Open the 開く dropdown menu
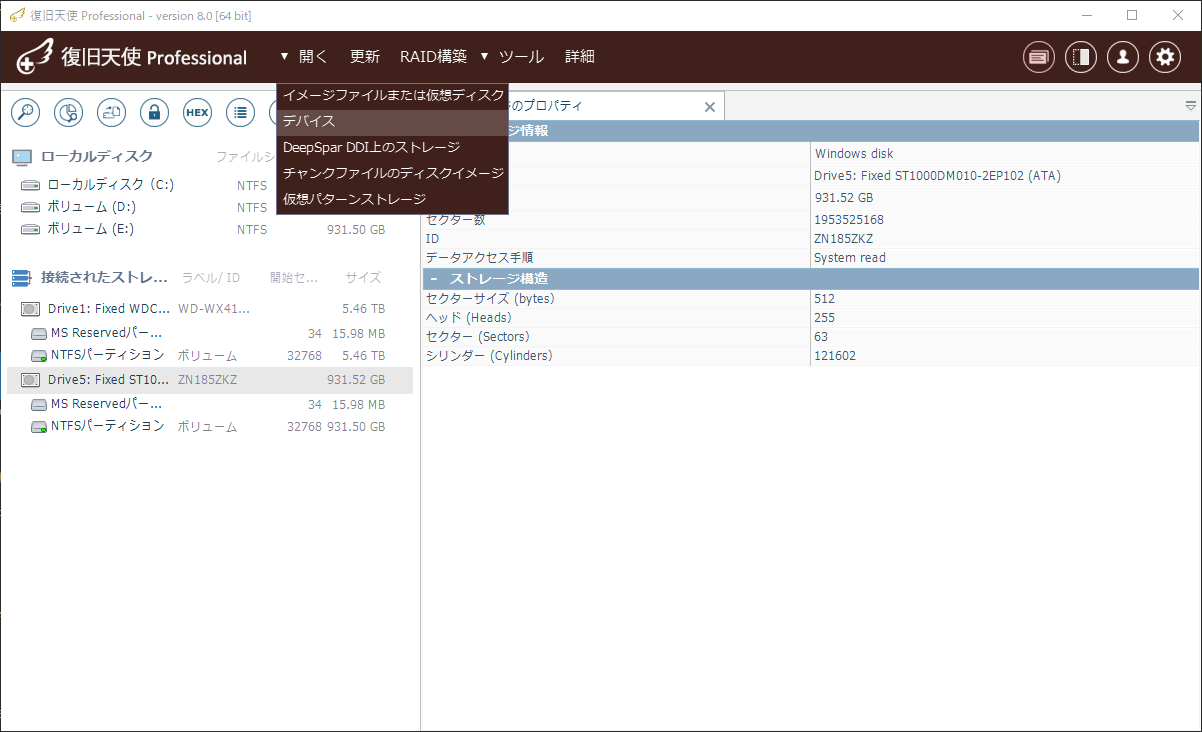Image resolution: width=1202 pixels, height=732 pixels. pyautogui.click(x=305, y=57)
